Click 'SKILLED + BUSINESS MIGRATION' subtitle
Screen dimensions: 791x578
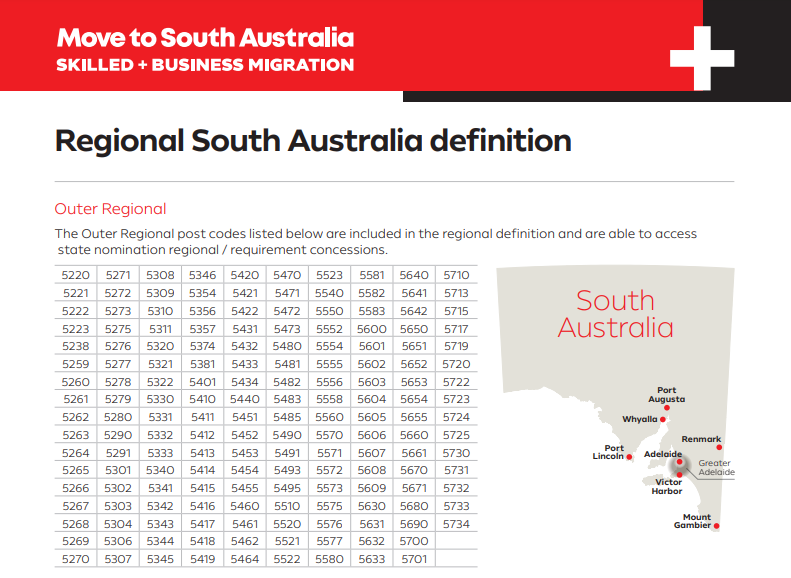[205, 65]
